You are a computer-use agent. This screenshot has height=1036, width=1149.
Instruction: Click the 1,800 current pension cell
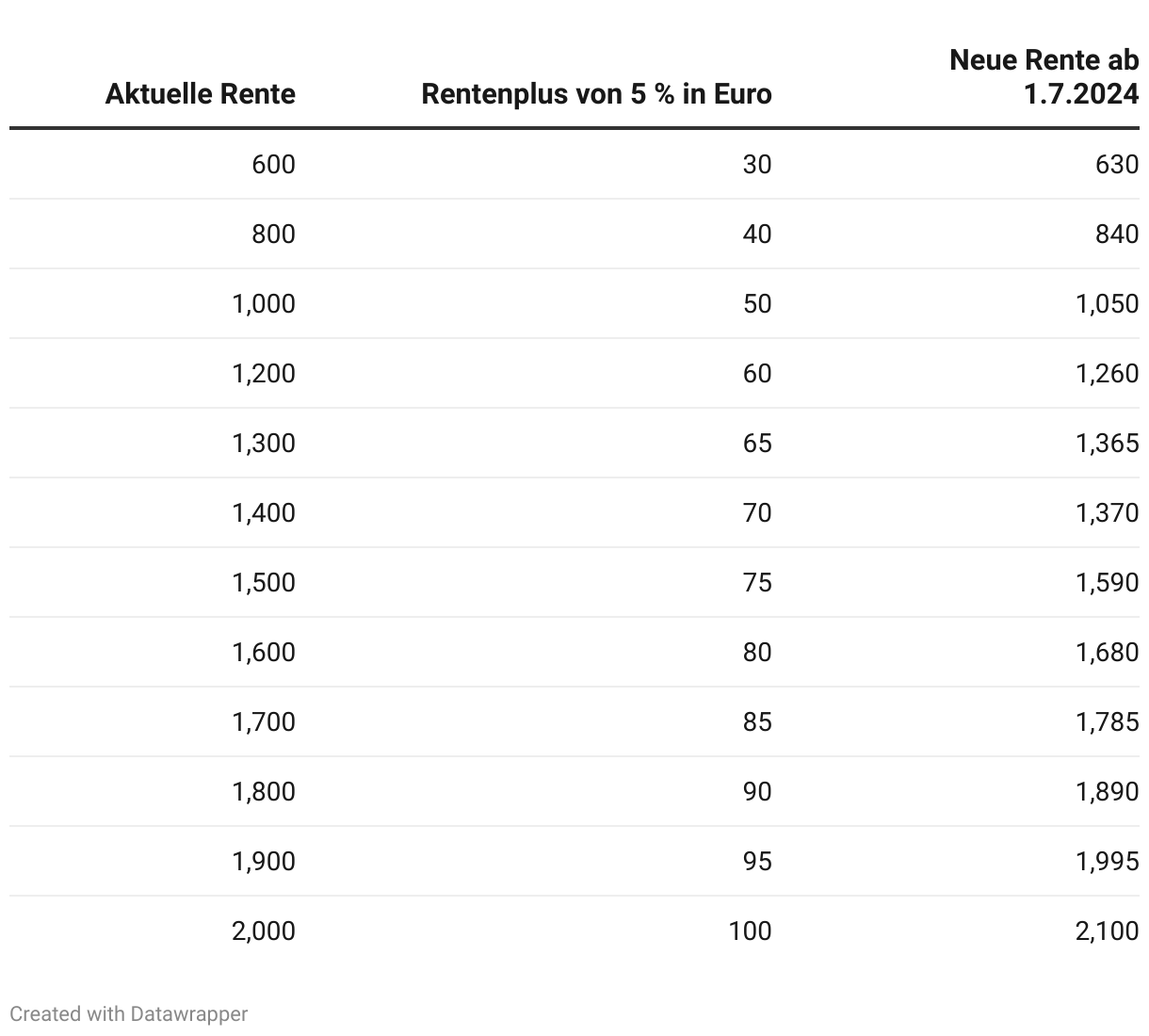tap(263, 792)
